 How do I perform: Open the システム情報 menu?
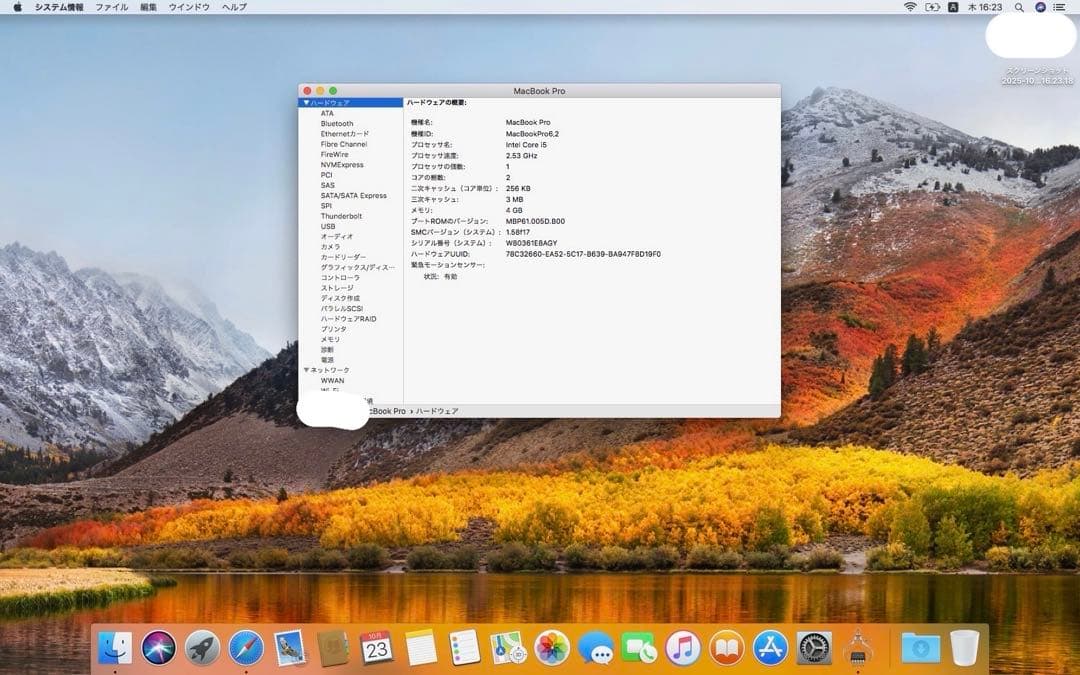point(59,7)
